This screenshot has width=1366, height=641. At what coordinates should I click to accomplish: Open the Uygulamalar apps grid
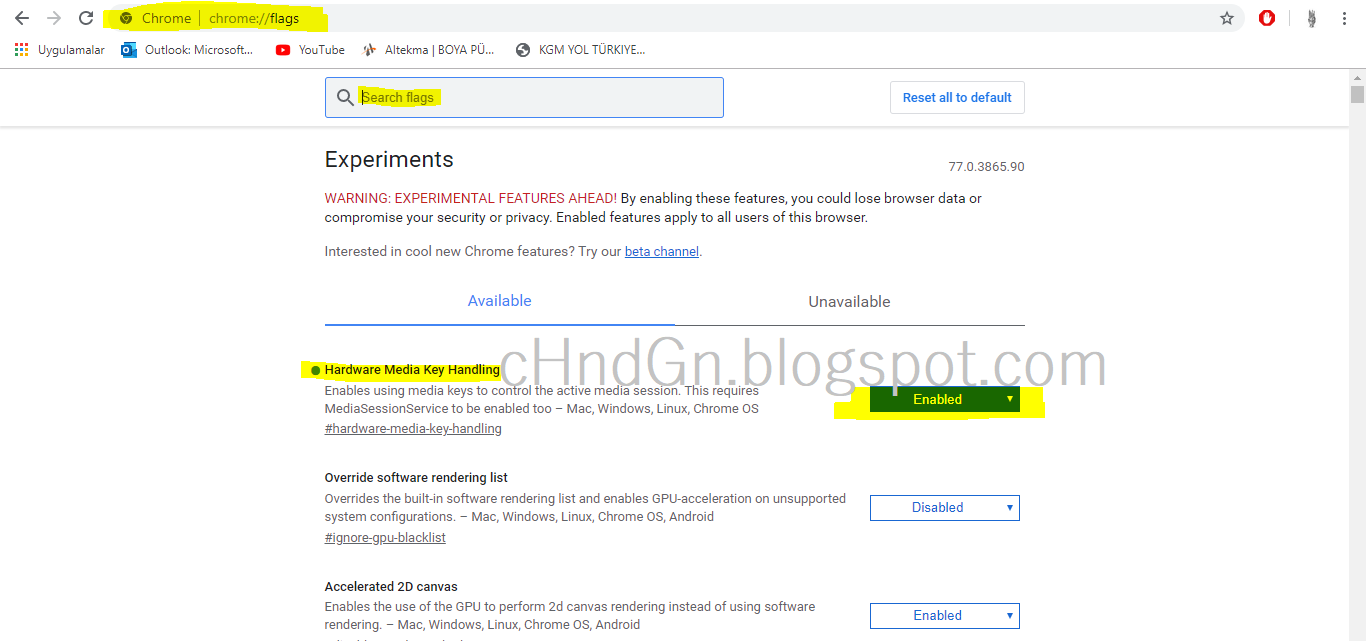(x=20, y=49)
